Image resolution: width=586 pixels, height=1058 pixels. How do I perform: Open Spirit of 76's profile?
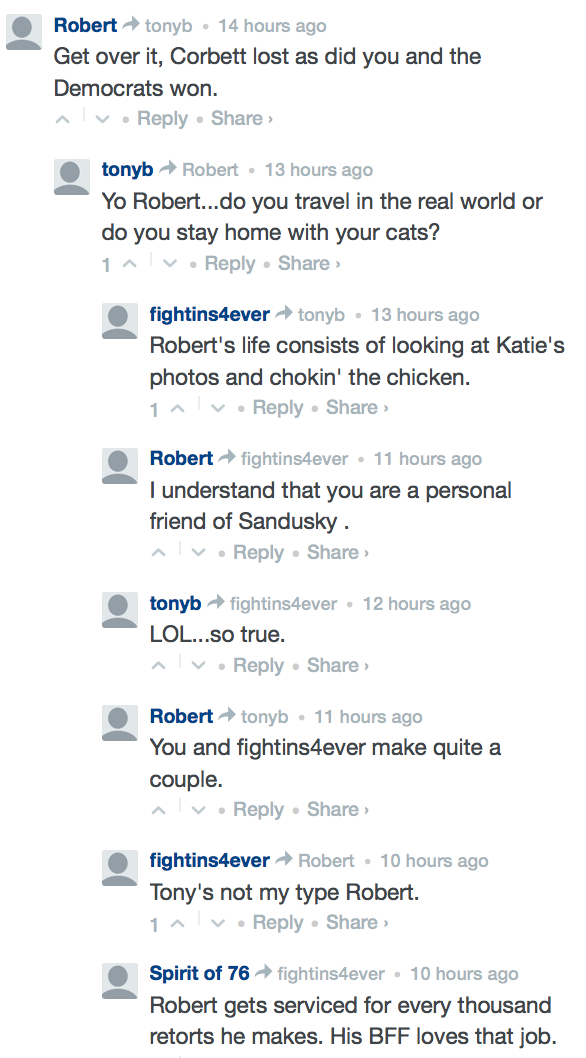pos(196,972)
